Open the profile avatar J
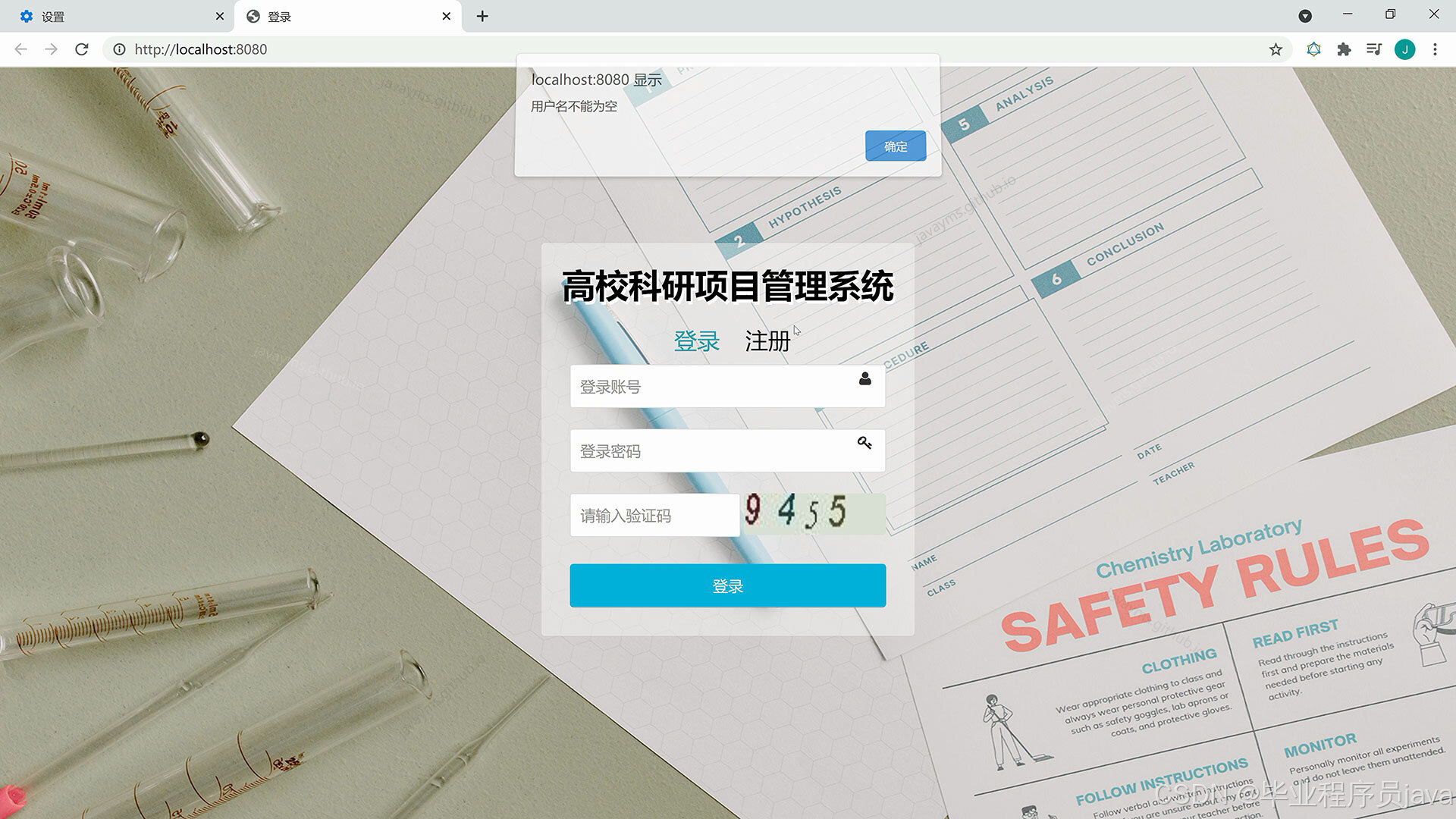This screenshot has width=1456, height=819. click(x=1404, y=49)
